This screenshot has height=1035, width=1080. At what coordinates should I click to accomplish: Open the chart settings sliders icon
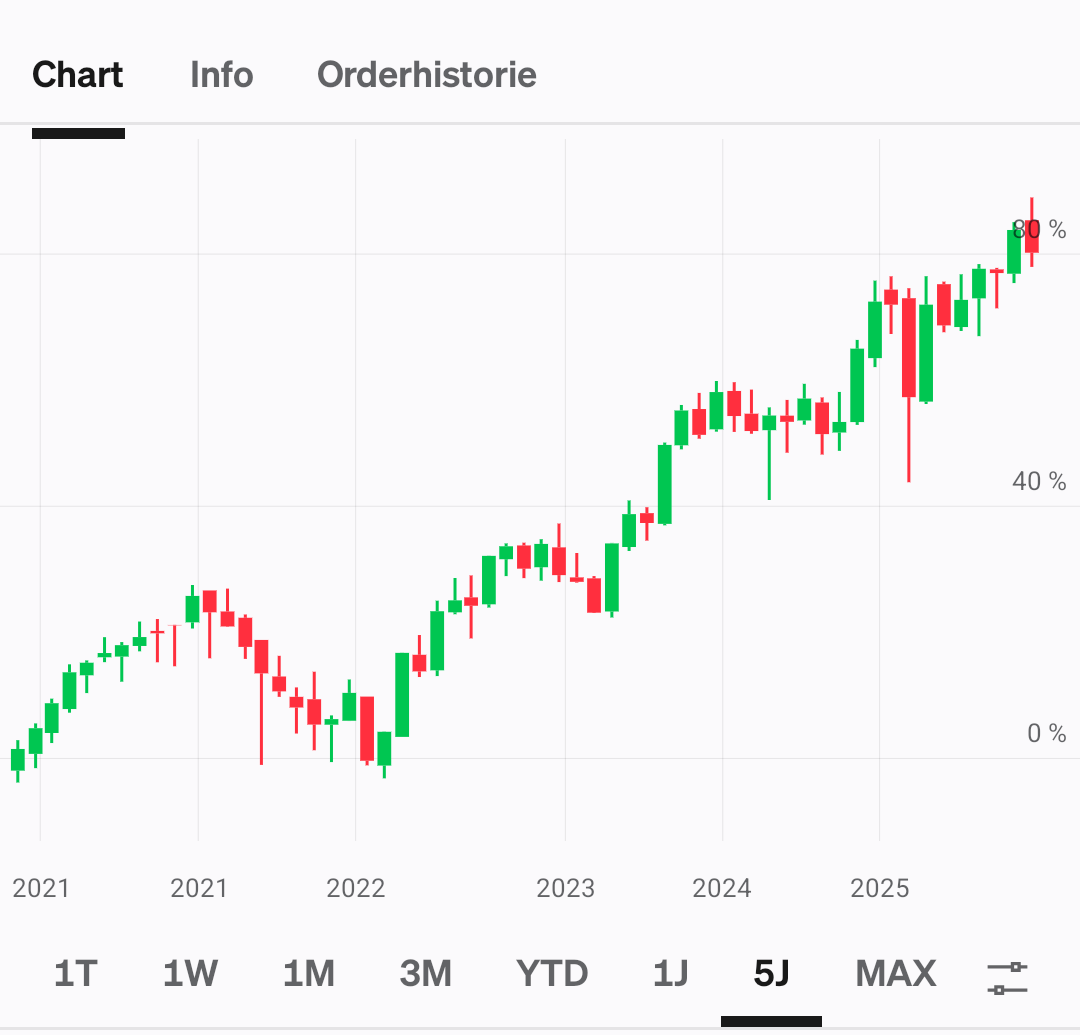coord(1007,977)
